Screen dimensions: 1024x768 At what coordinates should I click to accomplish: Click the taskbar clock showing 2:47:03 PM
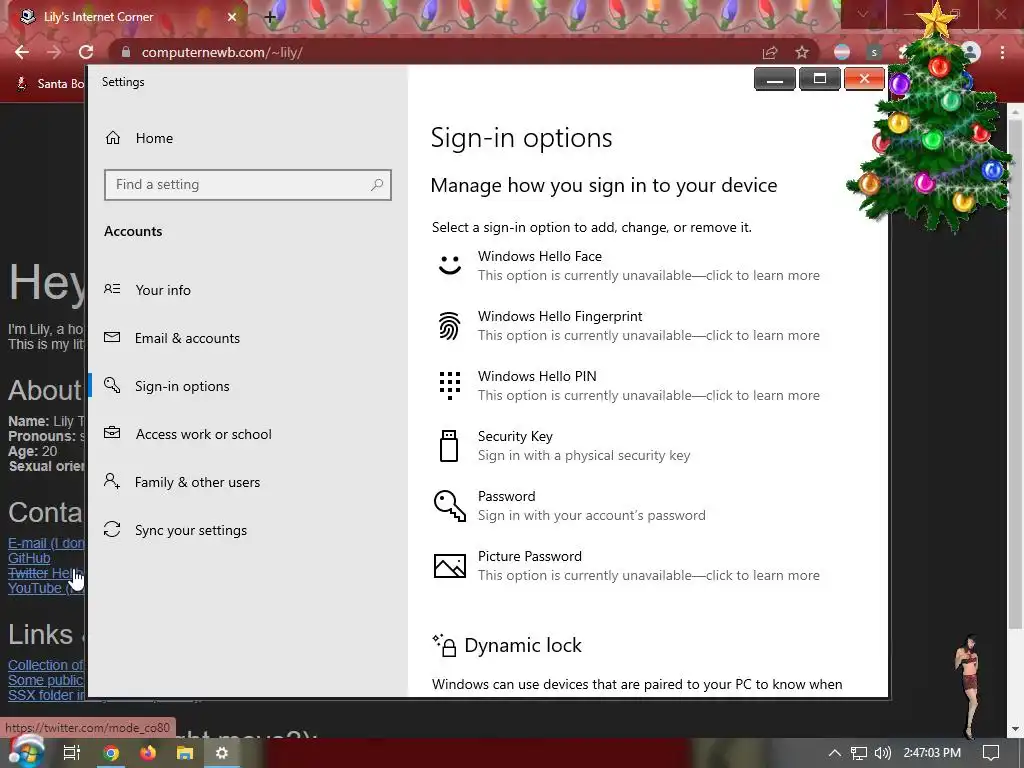point(932,753)
